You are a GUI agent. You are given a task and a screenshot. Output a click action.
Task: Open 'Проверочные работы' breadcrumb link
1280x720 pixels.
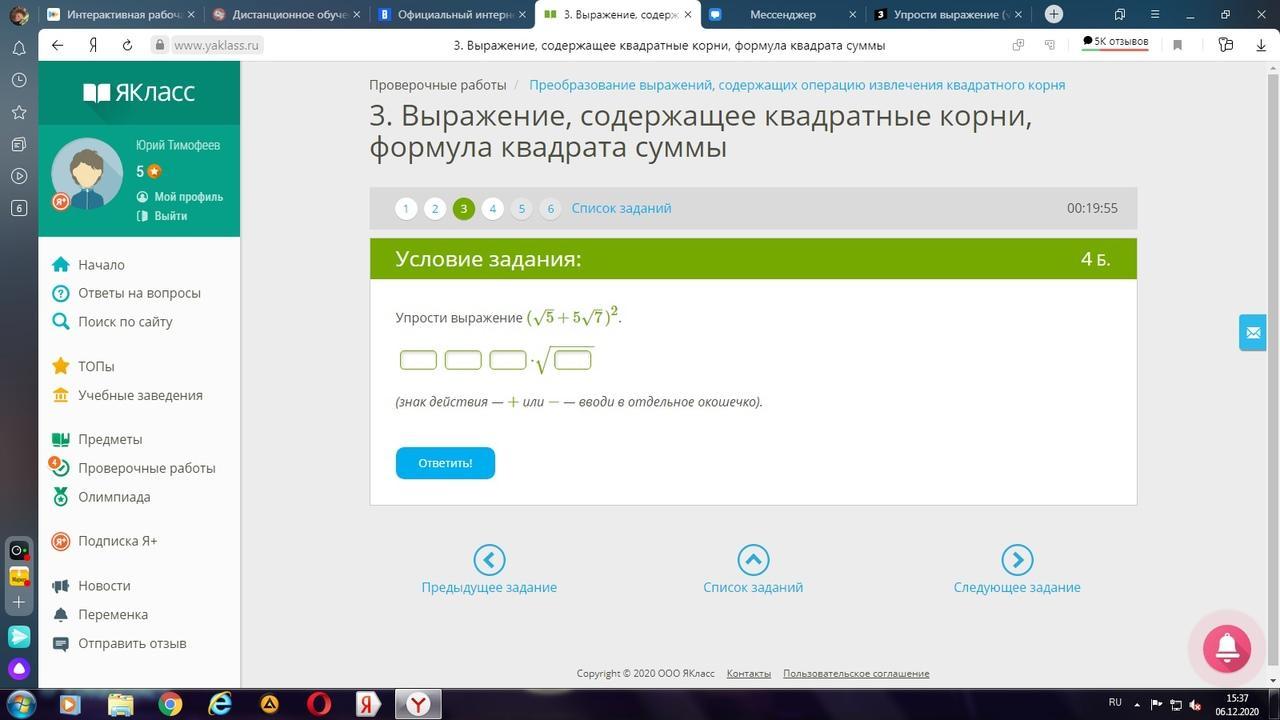point(438,85)
